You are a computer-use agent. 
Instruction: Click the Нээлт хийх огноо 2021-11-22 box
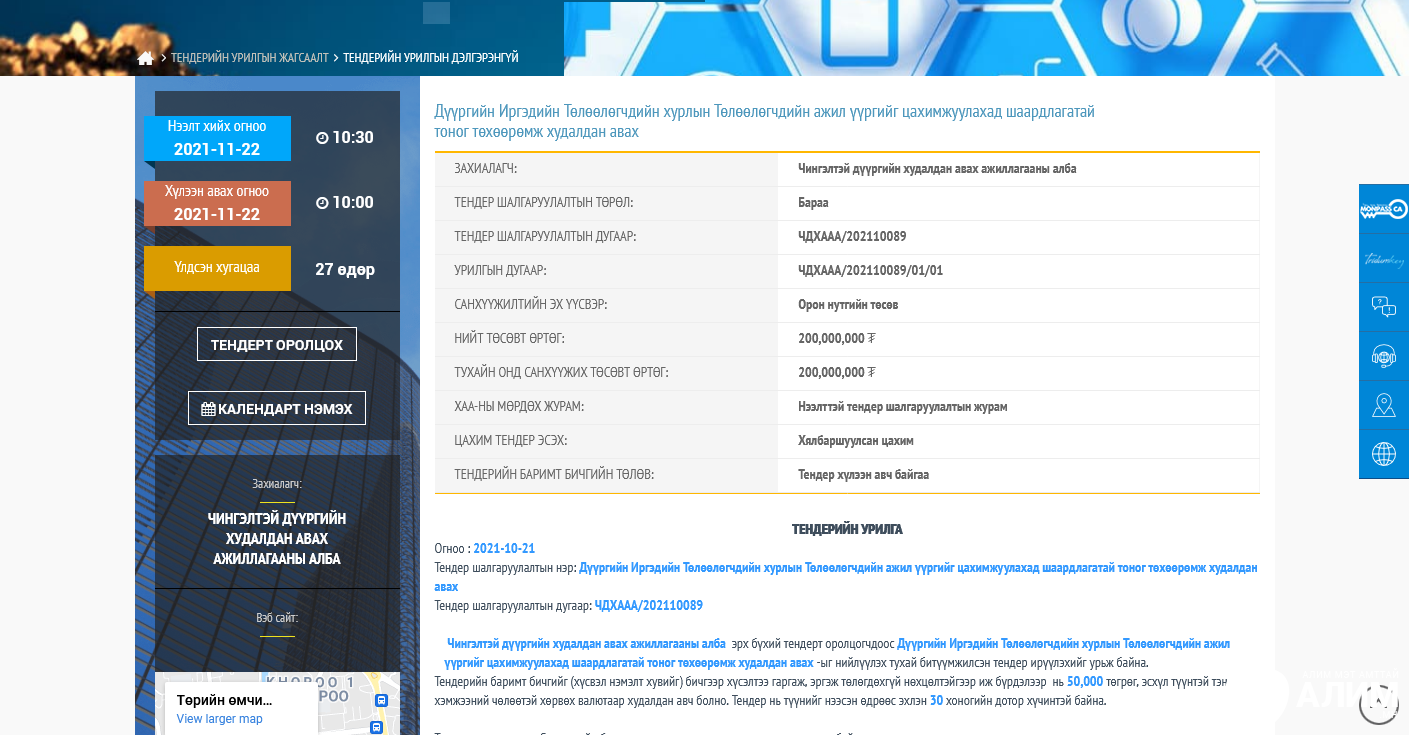(217, 138)
